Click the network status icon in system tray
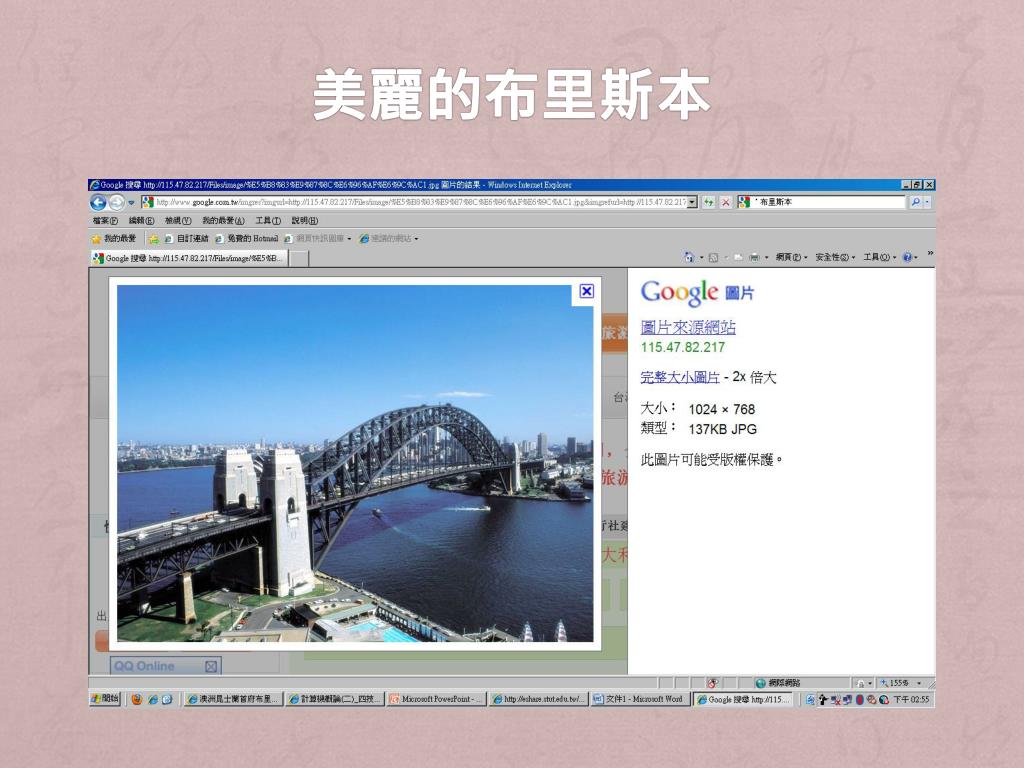 click(x=847, y=699)
